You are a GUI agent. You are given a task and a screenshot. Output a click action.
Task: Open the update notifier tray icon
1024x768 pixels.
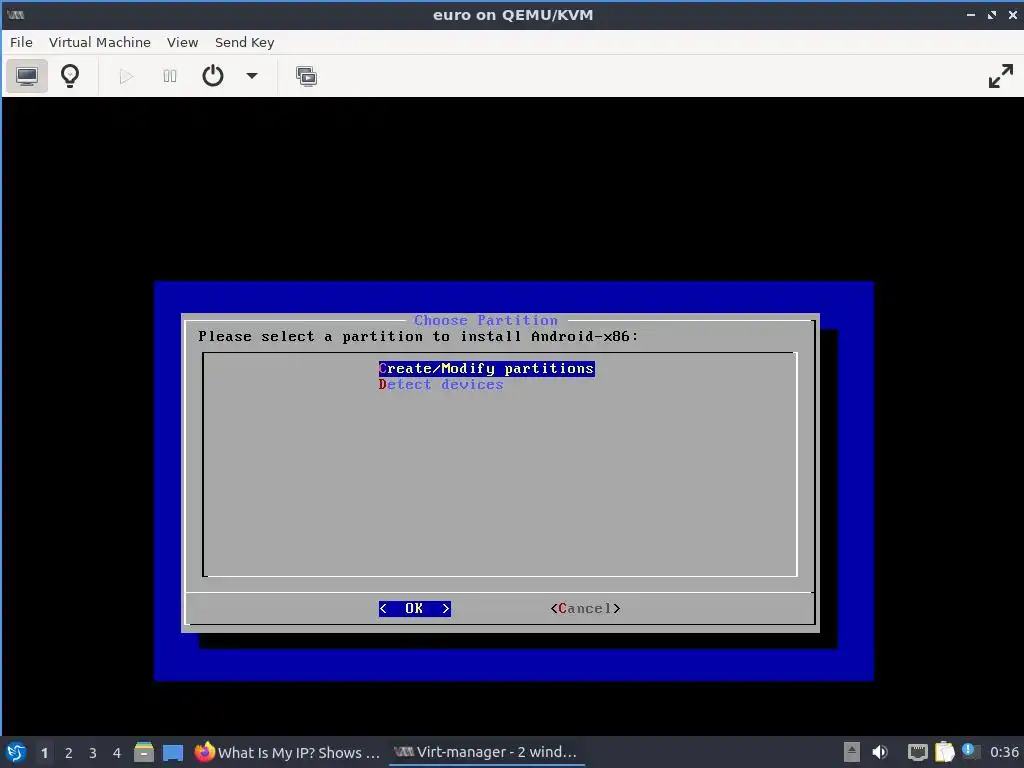click(x=970, y=751)
